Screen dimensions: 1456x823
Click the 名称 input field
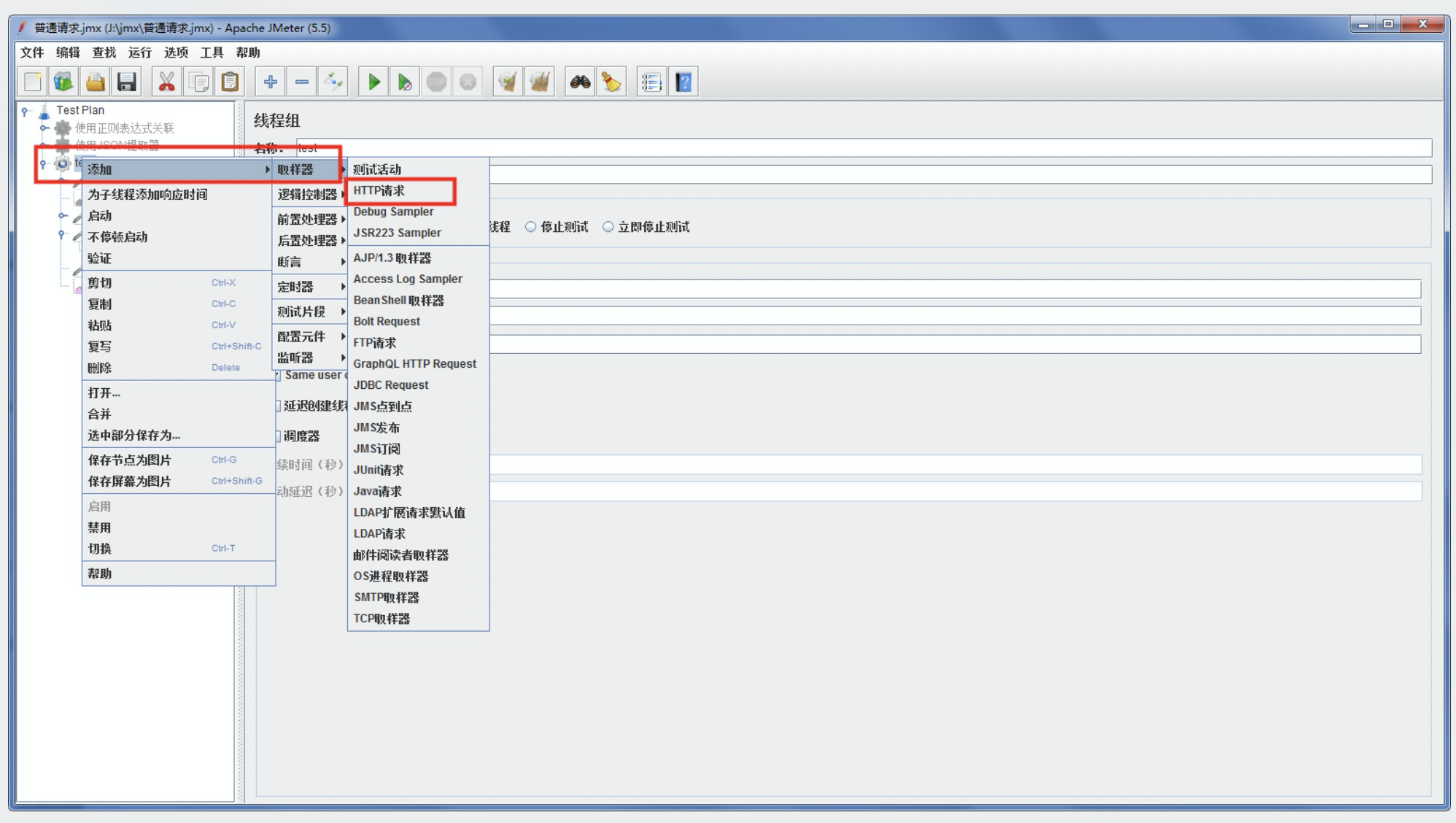(x=864, y=148)
